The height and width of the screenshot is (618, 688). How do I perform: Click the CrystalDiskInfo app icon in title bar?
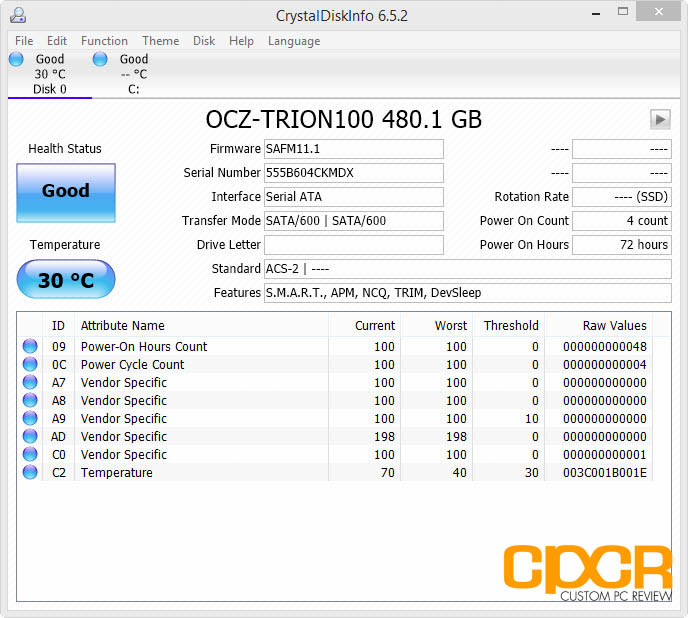[18, 15]
